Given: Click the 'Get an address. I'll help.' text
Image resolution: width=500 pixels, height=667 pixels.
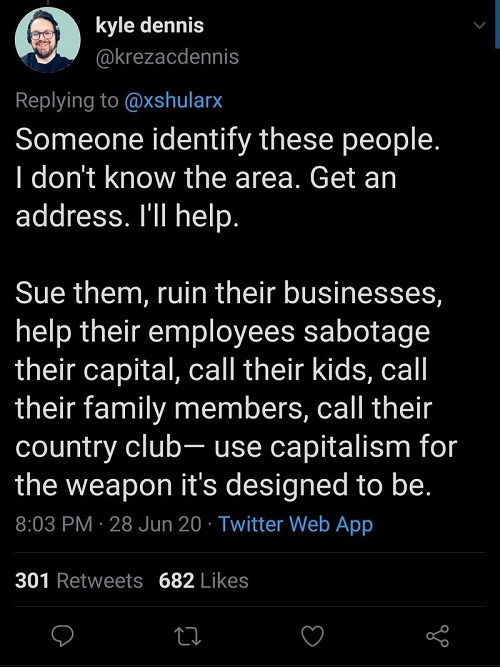Looking at the screenshot, I should point(206,197).
